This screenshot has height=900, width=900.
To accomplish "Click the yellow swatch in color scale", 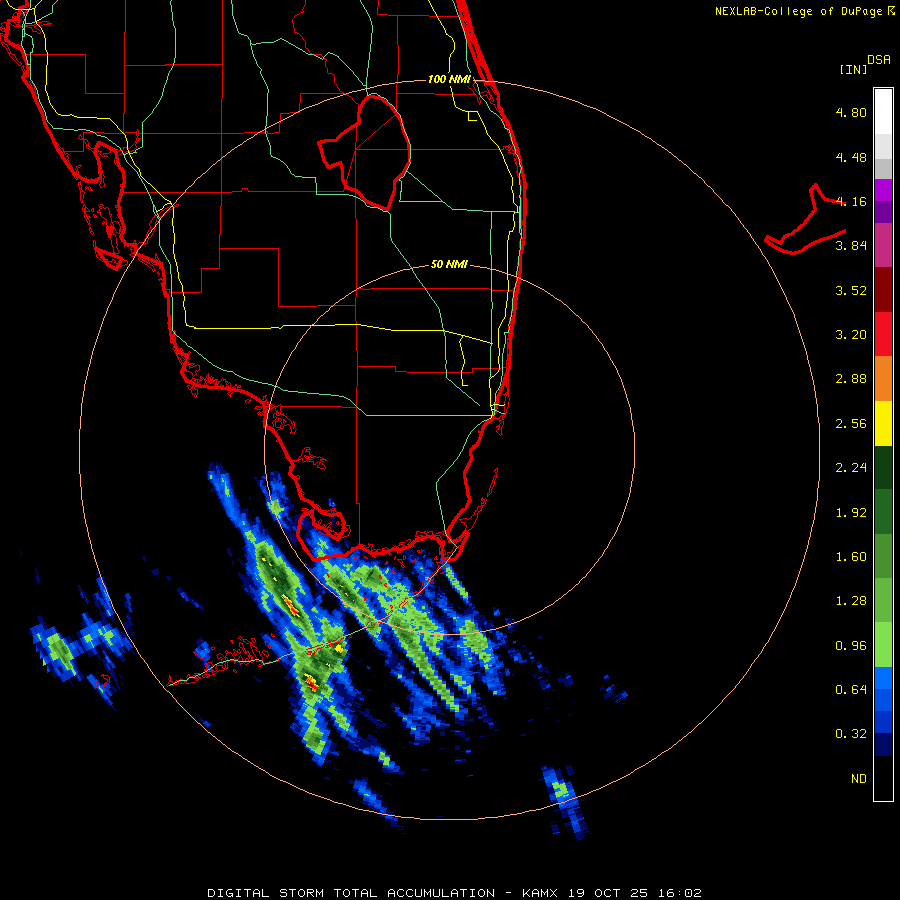I will (x=883, y=424).
